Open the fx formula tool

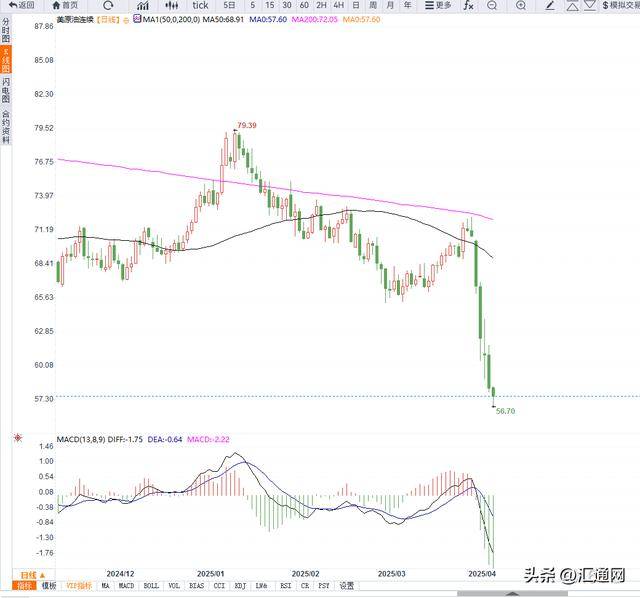[x=469, y=6]
